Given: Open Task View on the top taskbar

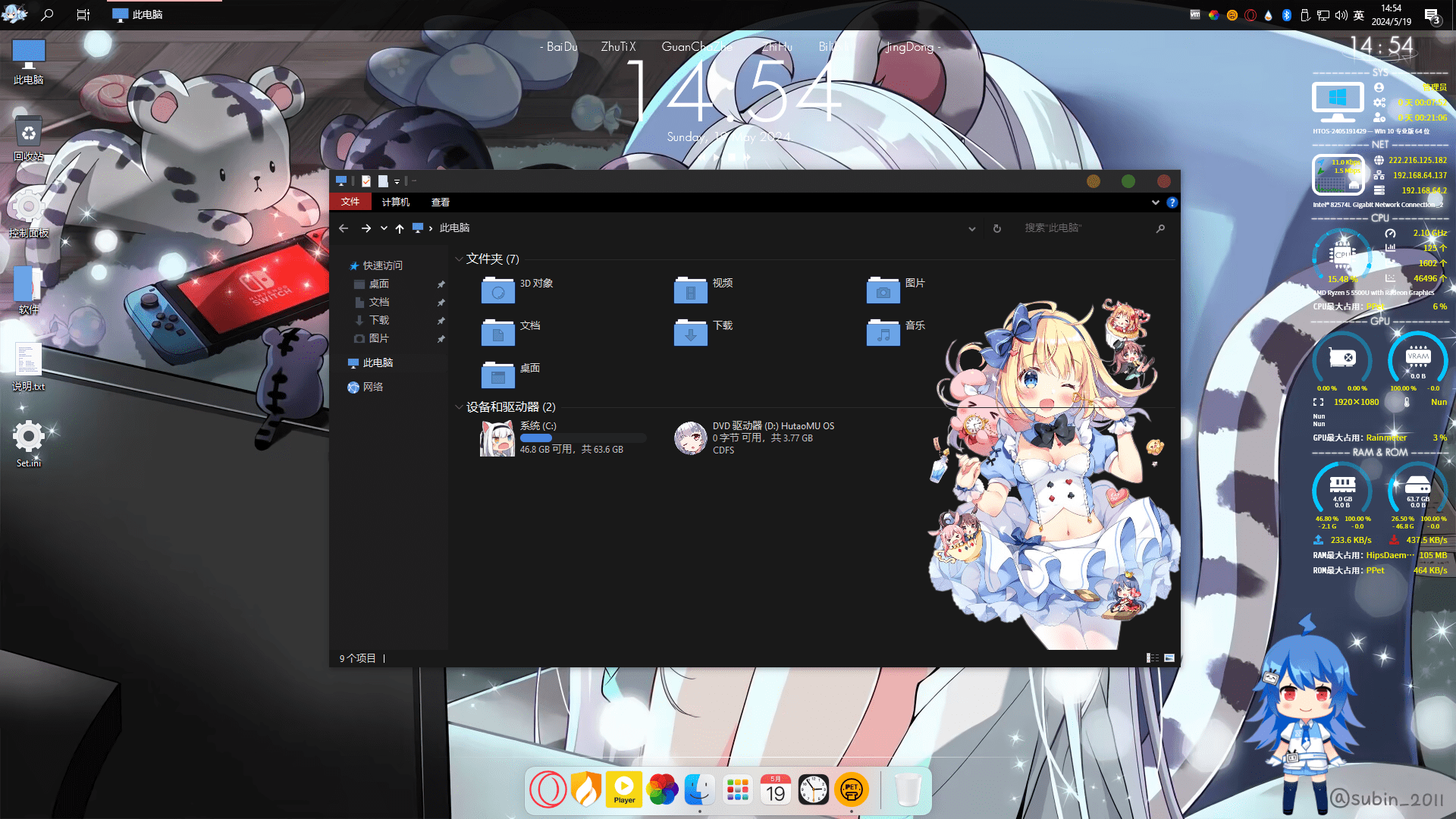Looking at the screenshot, I should pyautogui.click(x=83, y=14).
